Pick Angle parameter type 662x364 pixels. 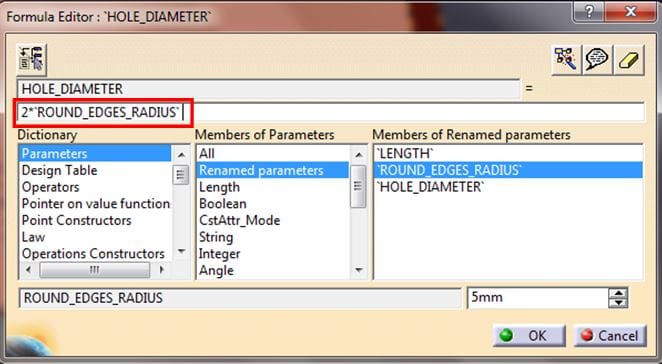pos(217,270)
